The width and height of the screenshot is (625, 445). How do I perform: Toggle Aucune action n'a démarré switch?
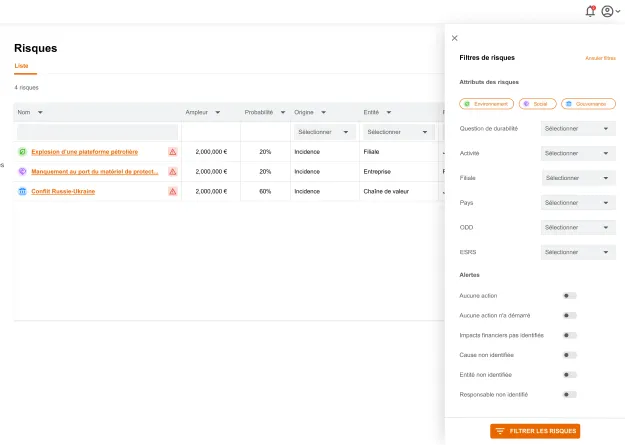tap(570, 315)
